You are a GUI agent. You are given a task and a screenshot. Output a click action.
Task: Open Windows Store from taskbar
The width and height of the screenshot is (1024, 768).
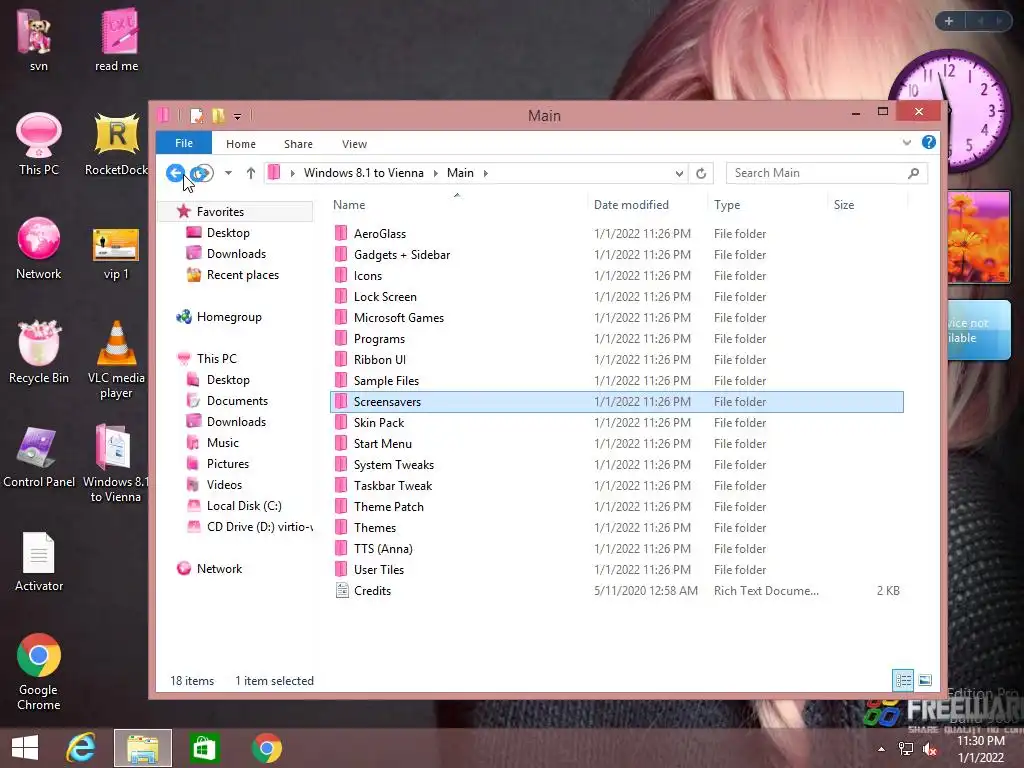[204, 748]
